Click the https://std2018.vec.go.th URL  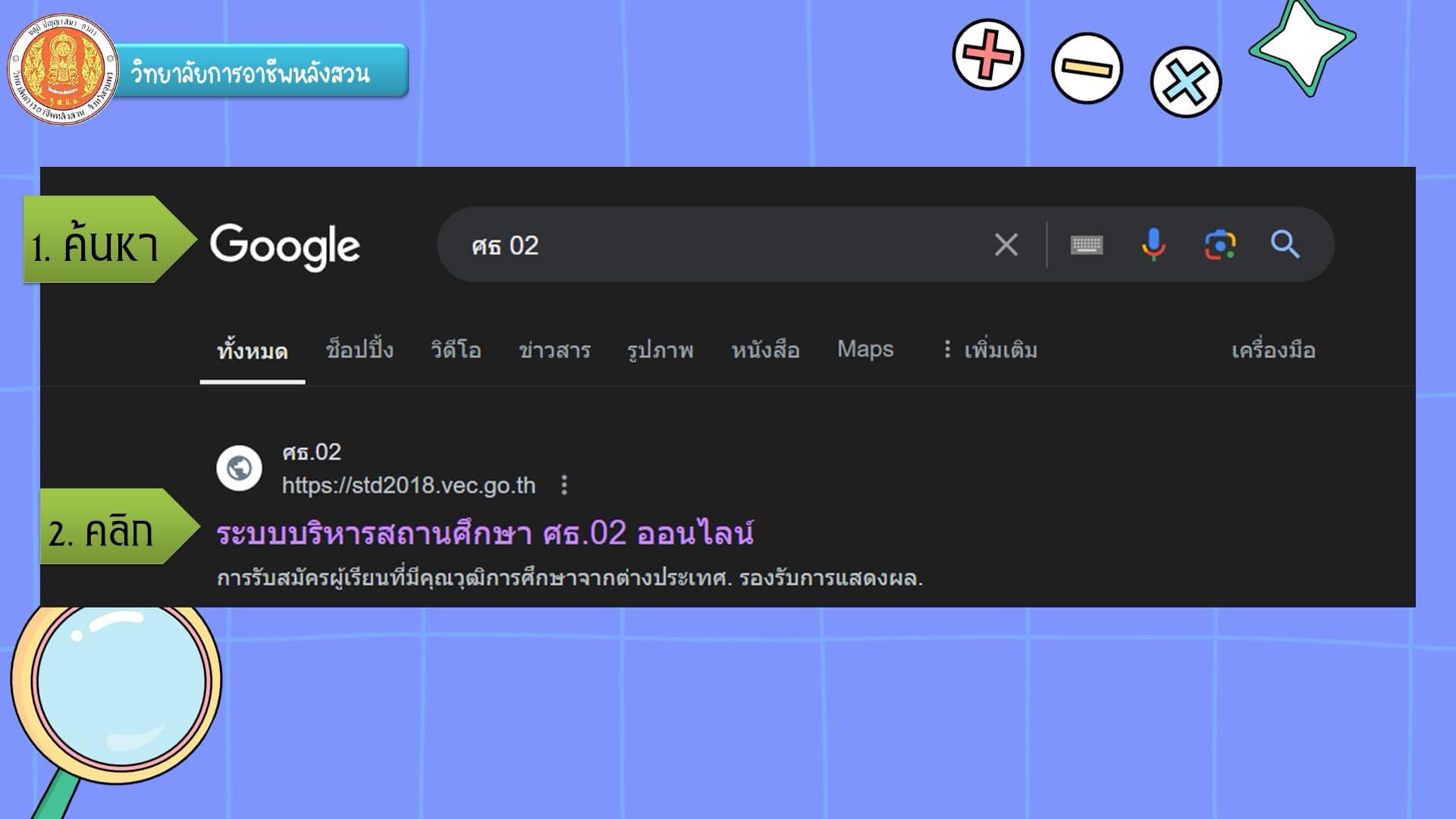click(409, 485)
